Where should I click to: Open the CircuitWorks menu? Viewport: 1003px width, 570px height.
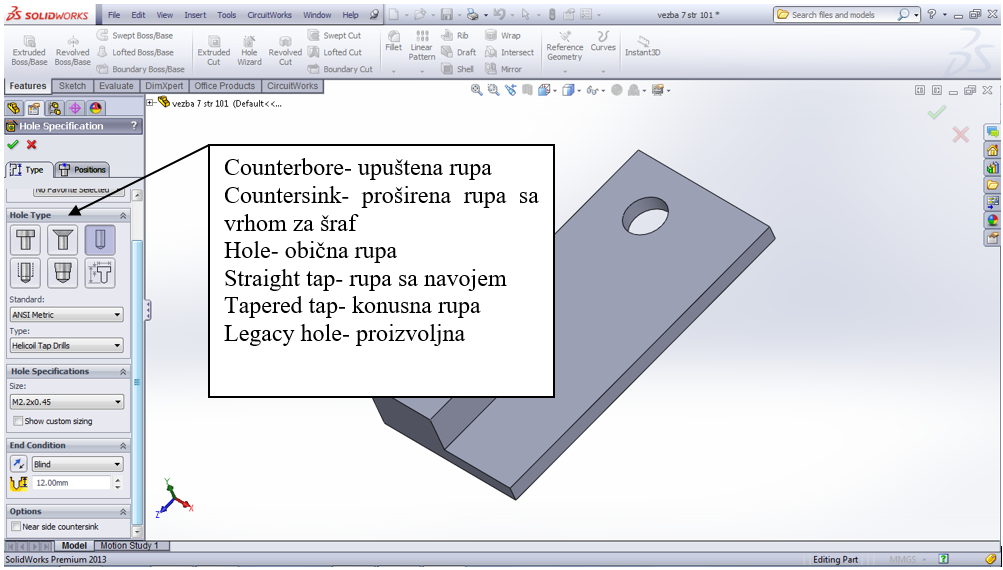(270, 15)
